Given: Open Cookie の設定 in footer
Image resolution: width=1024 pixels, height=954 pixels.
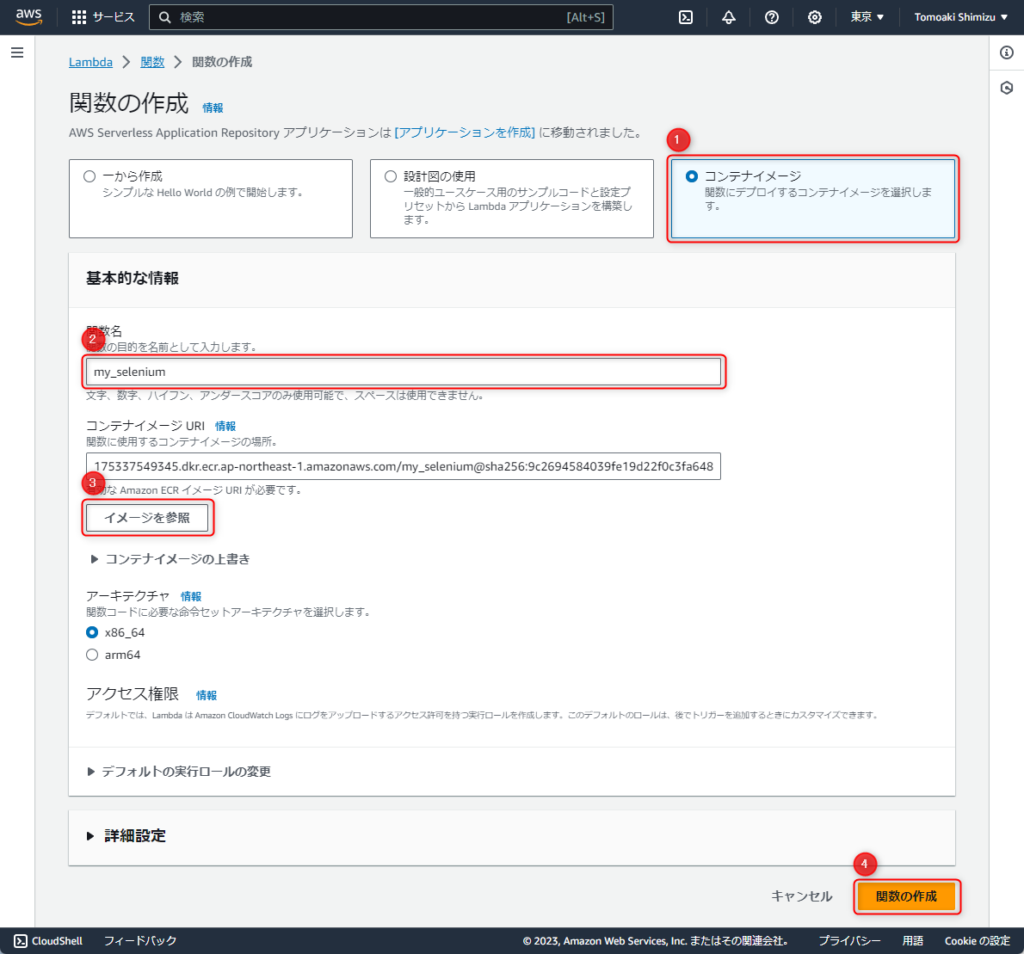Looking at the screenshot, I should (x=977, y=941).
